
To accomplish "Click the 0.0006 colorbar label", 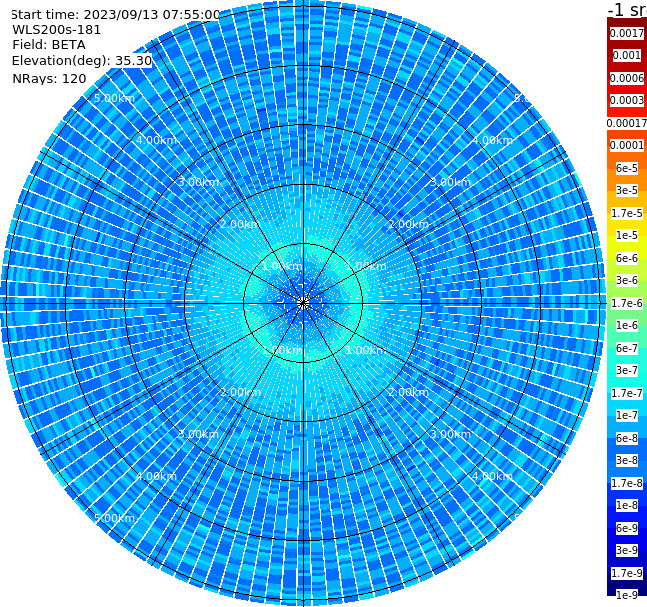I will pyautogui.click(x=627, y=78).
